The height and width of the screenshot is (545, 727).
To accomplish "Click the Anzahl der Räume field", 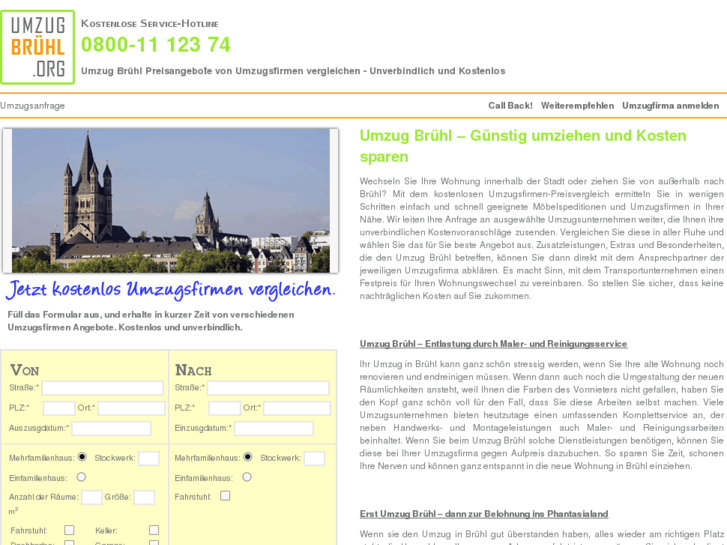I will [x=92, y=498].
